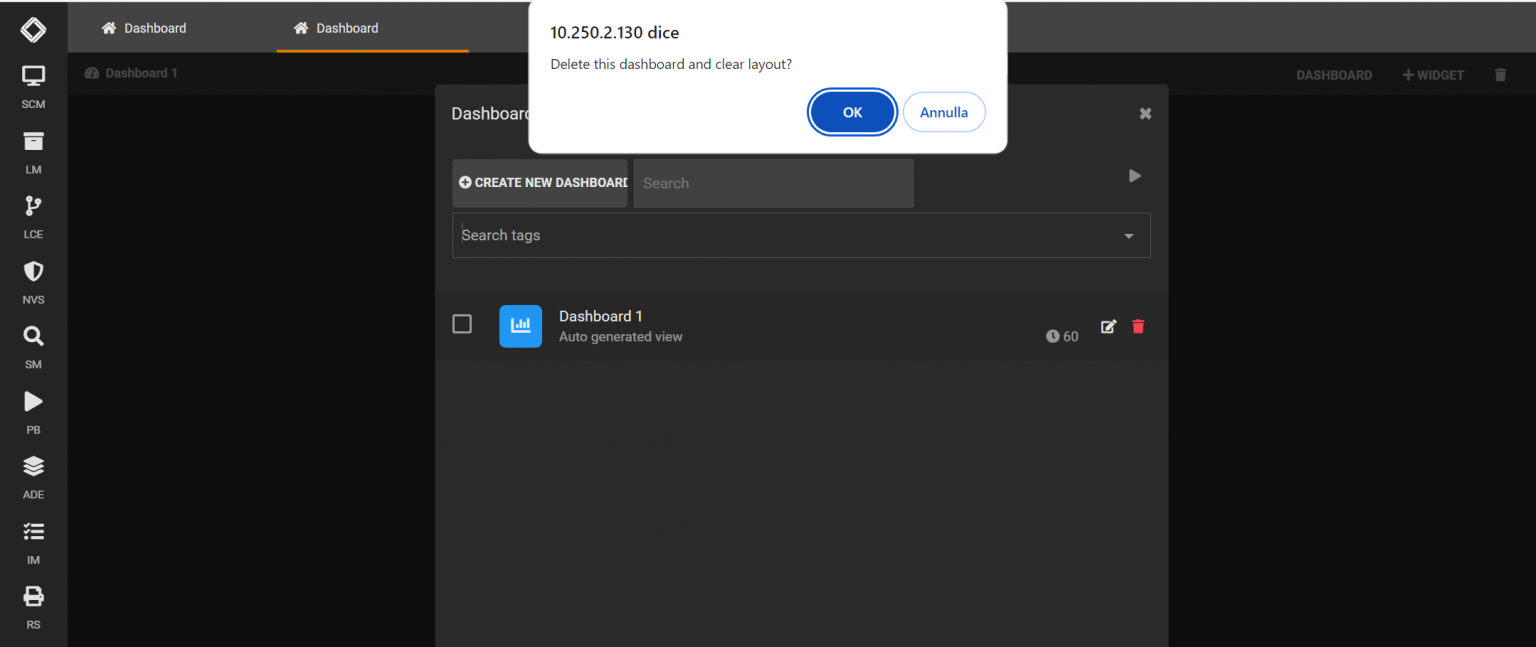Tick the Dashboard 1 checkbox
This screenshot has height=647, width=1536.
[462, 323]
